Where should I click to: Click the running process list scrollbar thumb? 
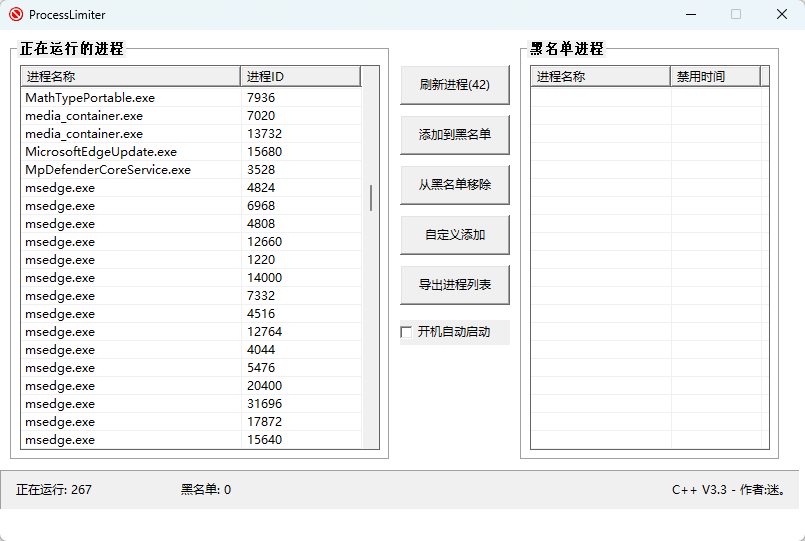tap(371, 198)
